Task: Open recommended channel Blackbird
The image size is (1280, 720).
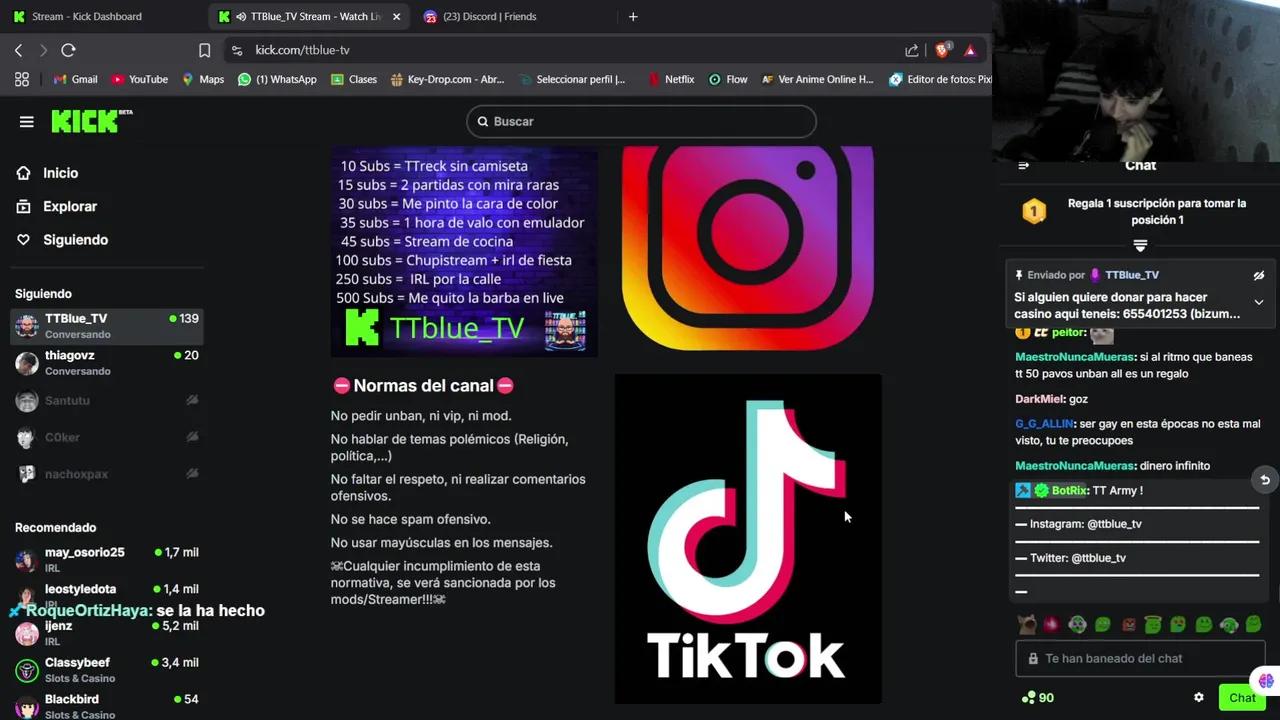Action: (x=107, y=706)
